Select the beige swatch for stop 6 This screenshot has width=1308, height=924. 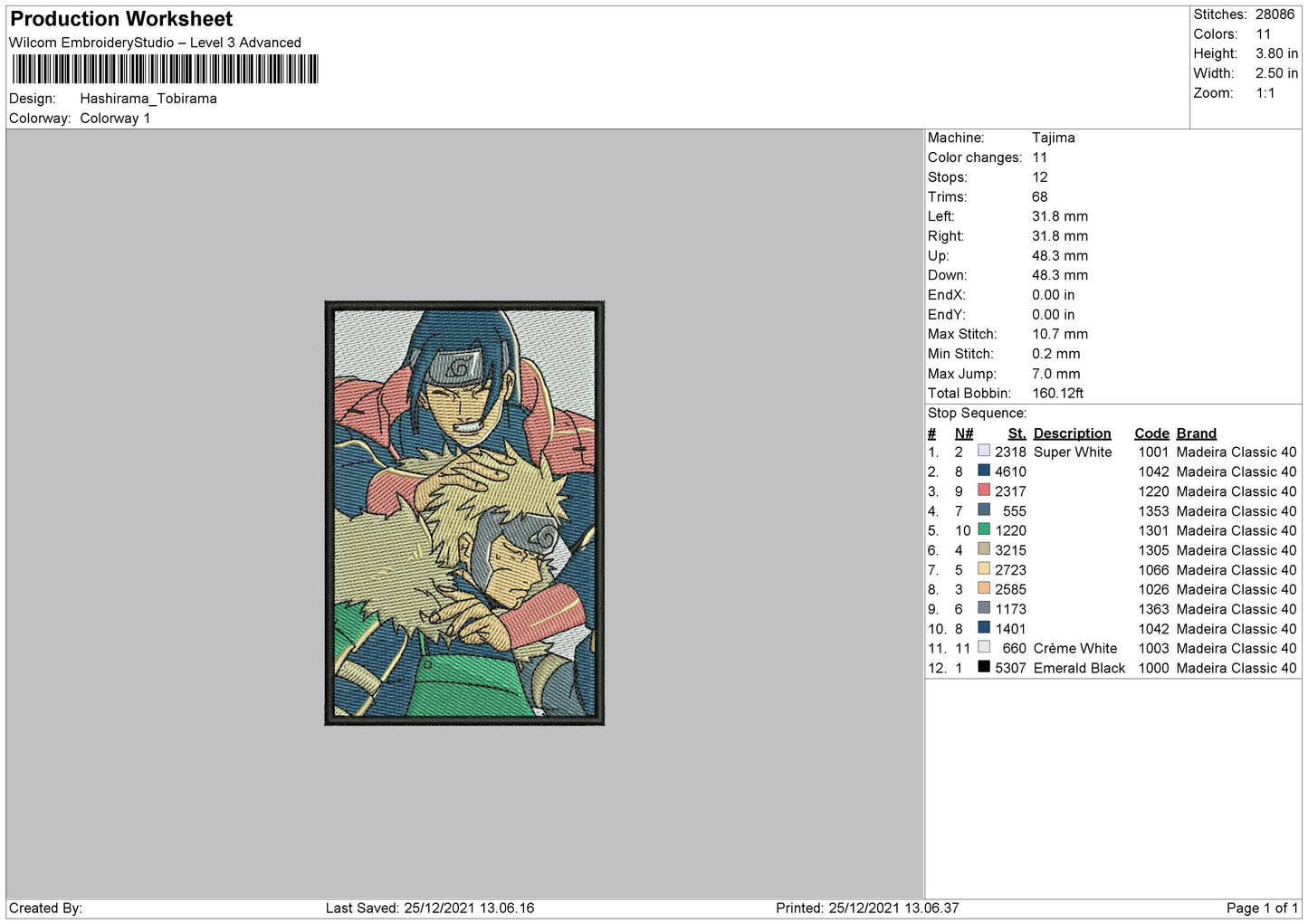(x=984, y=549)
